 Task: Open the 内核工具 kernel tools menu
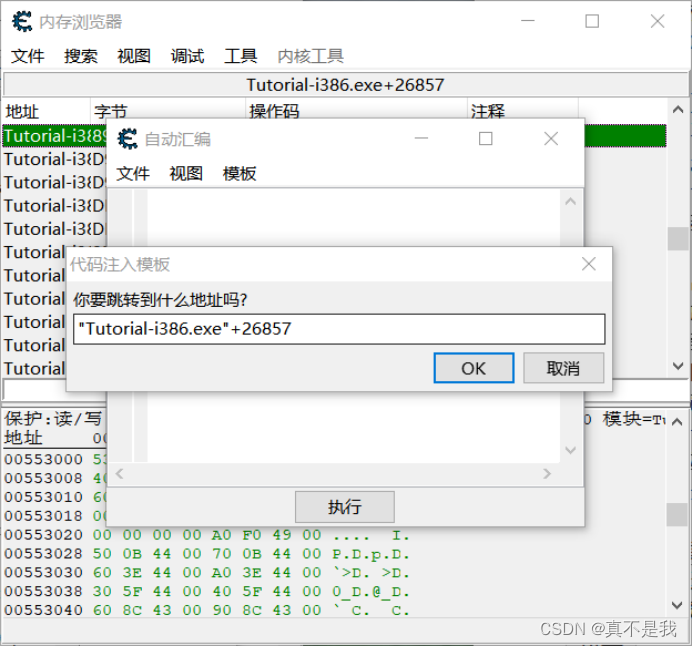point(311,56)
